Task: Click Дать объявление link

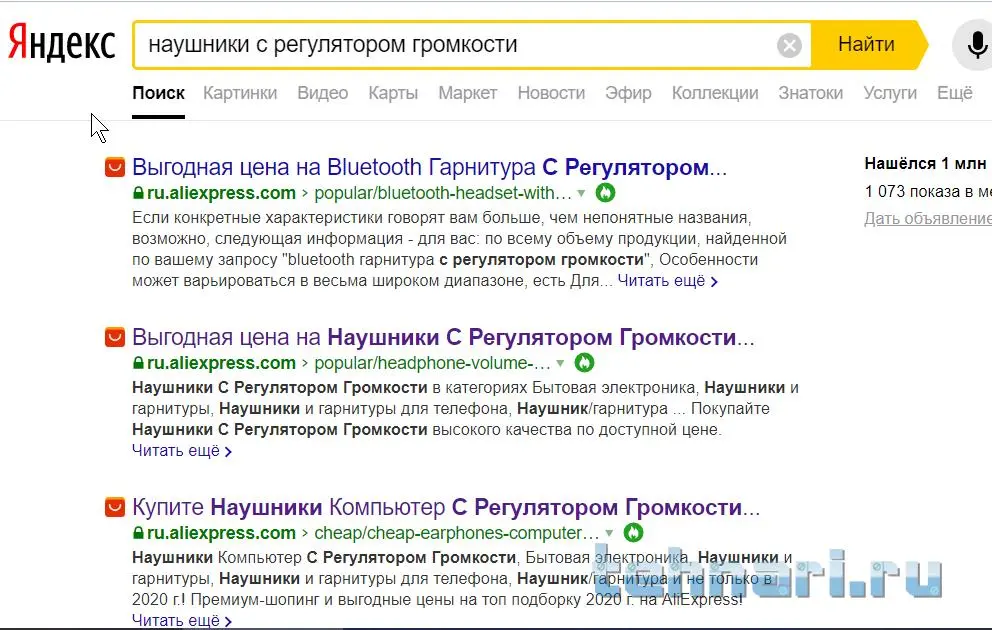Action: coord(927,218)
